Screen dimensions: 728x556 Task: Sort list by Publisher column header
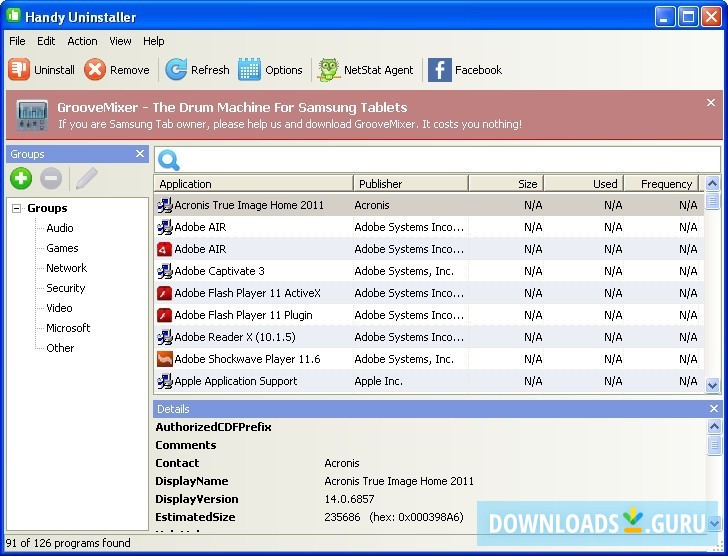click(410, 184)
